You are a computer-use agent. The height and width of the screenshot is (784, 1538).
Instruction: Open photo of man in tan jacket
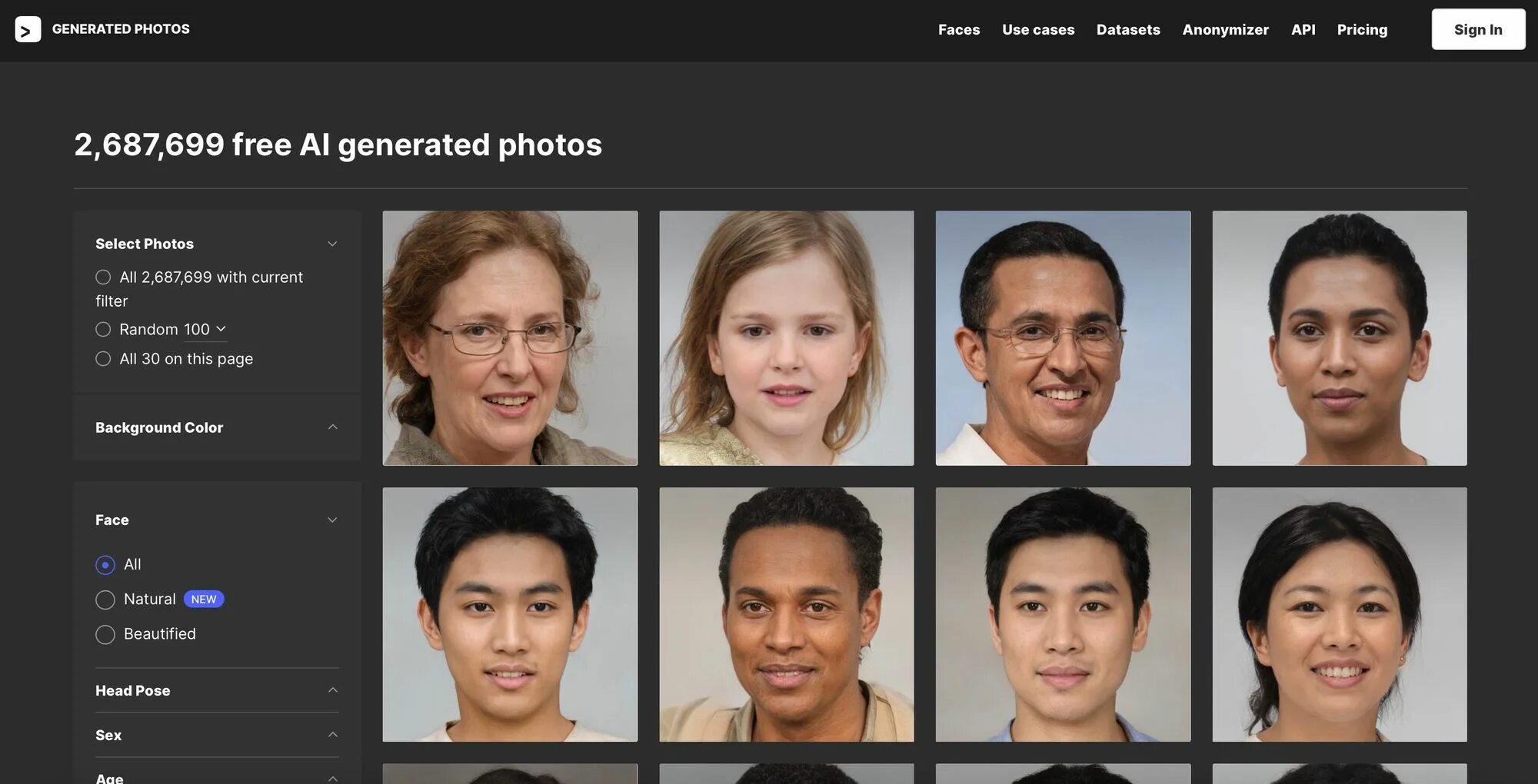pos(787,614)
